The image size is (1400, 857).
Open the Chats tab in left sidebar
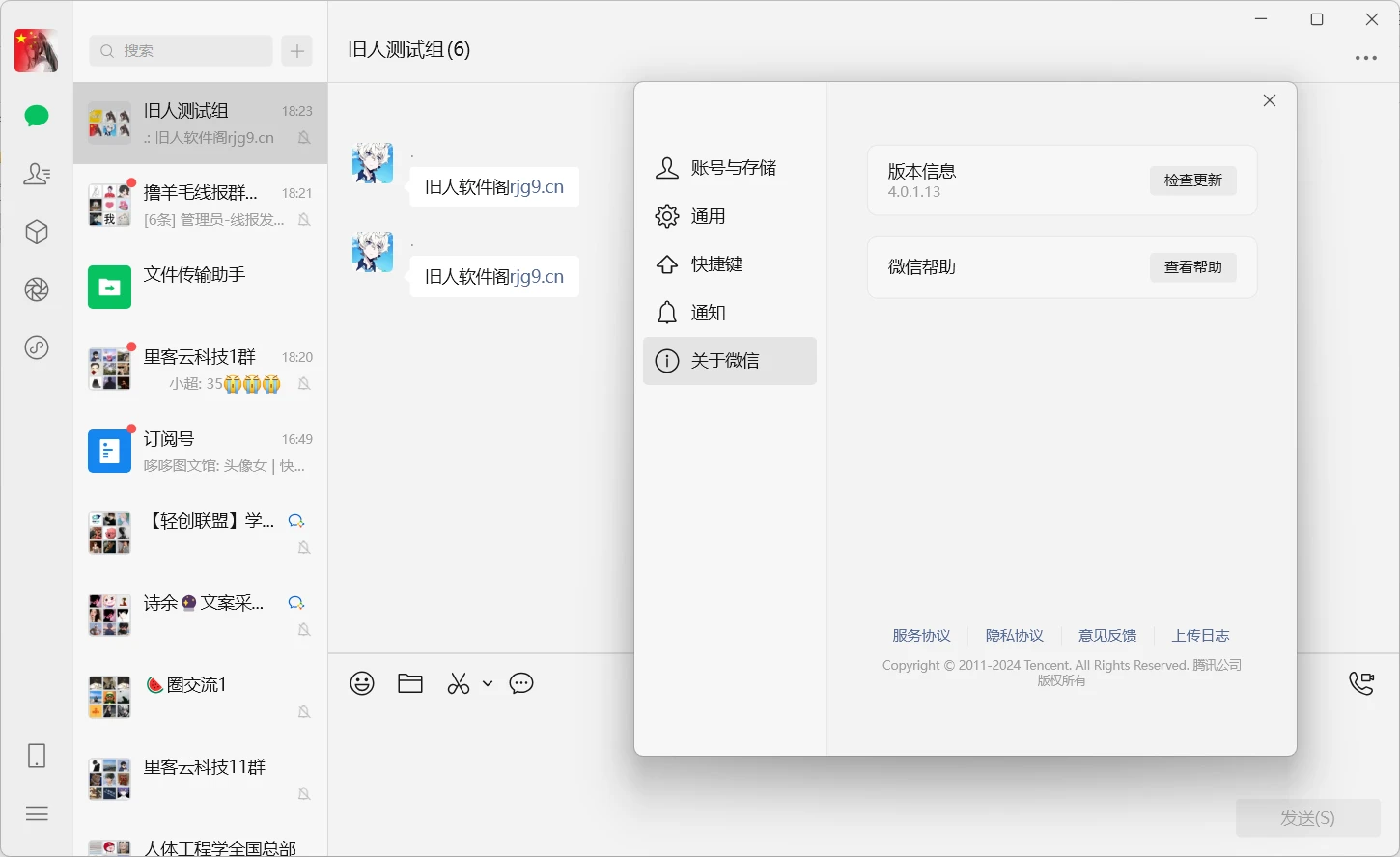(37, 117)
